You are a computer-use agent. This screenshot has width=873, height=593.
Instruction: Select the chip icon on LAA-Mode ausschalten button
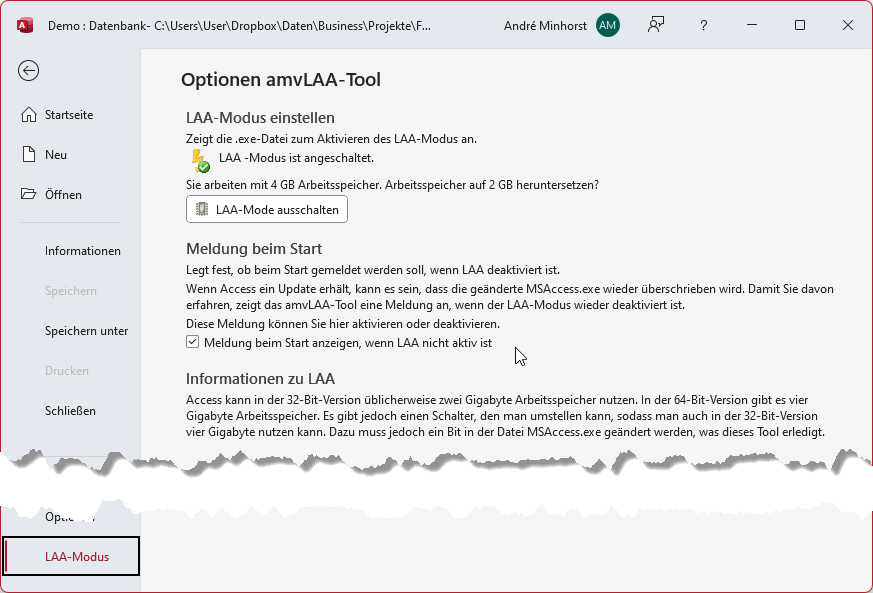click(x=200, y=209)
